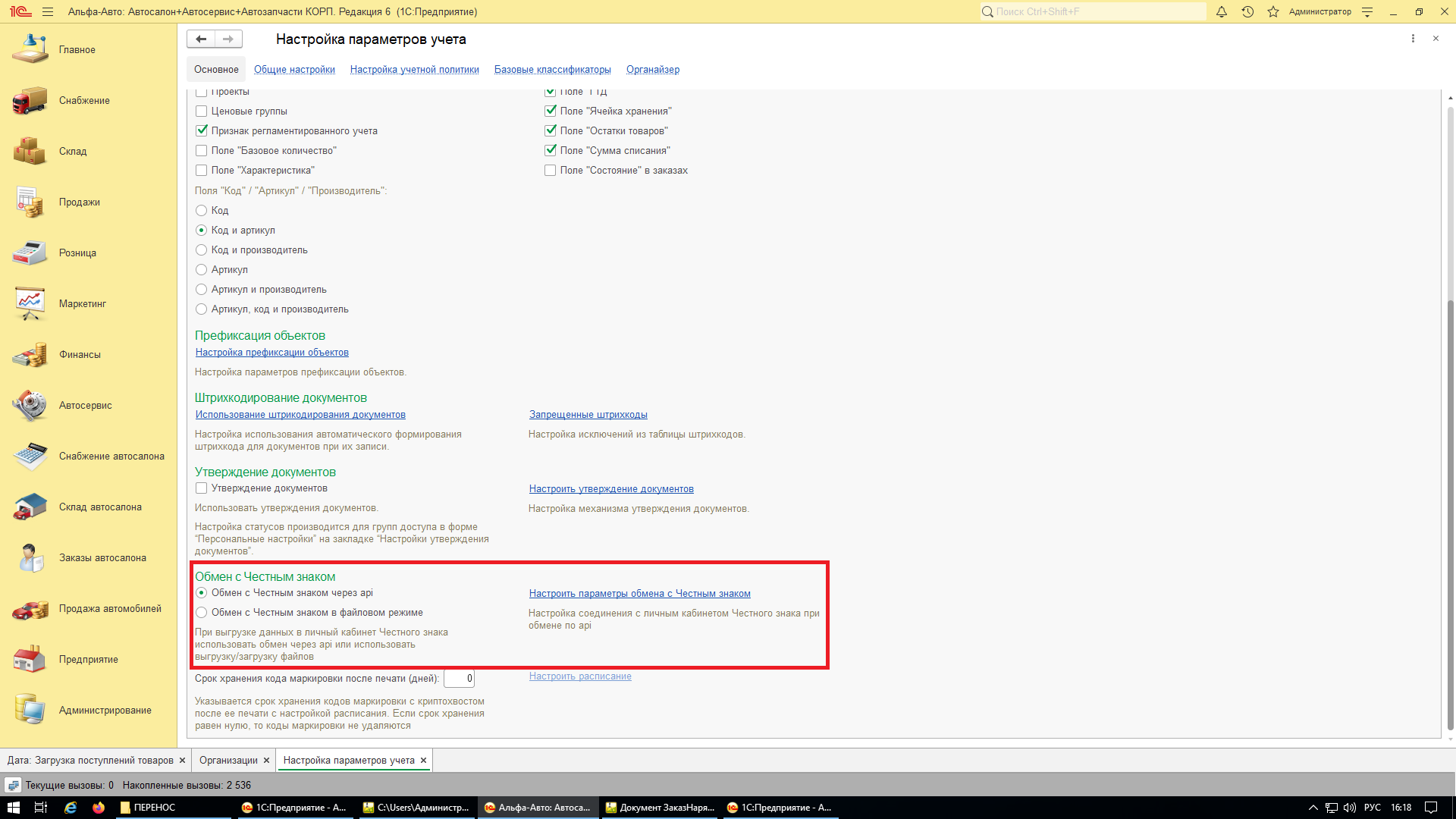Open Настроить параметры обмена с Честным знаком
The image size is (1456, 819).
(x=640, y=594)
